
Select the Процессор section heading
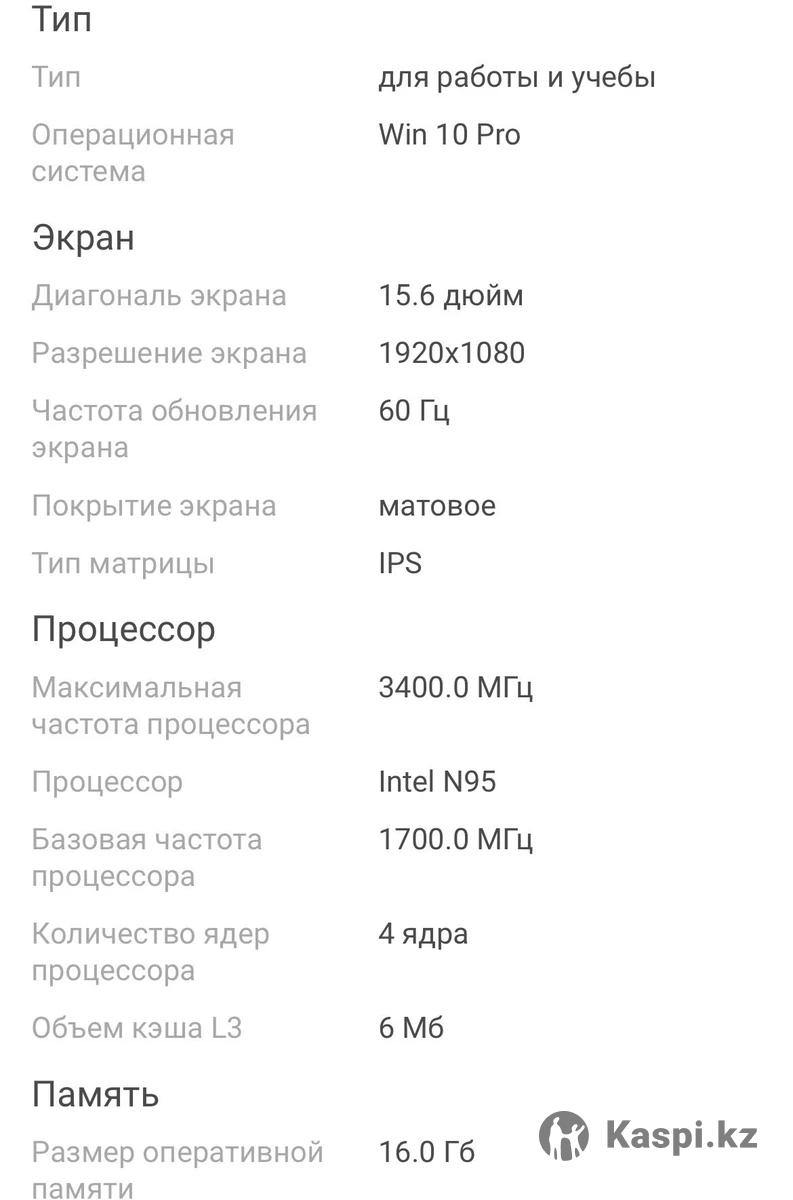(x=124, y=629)
